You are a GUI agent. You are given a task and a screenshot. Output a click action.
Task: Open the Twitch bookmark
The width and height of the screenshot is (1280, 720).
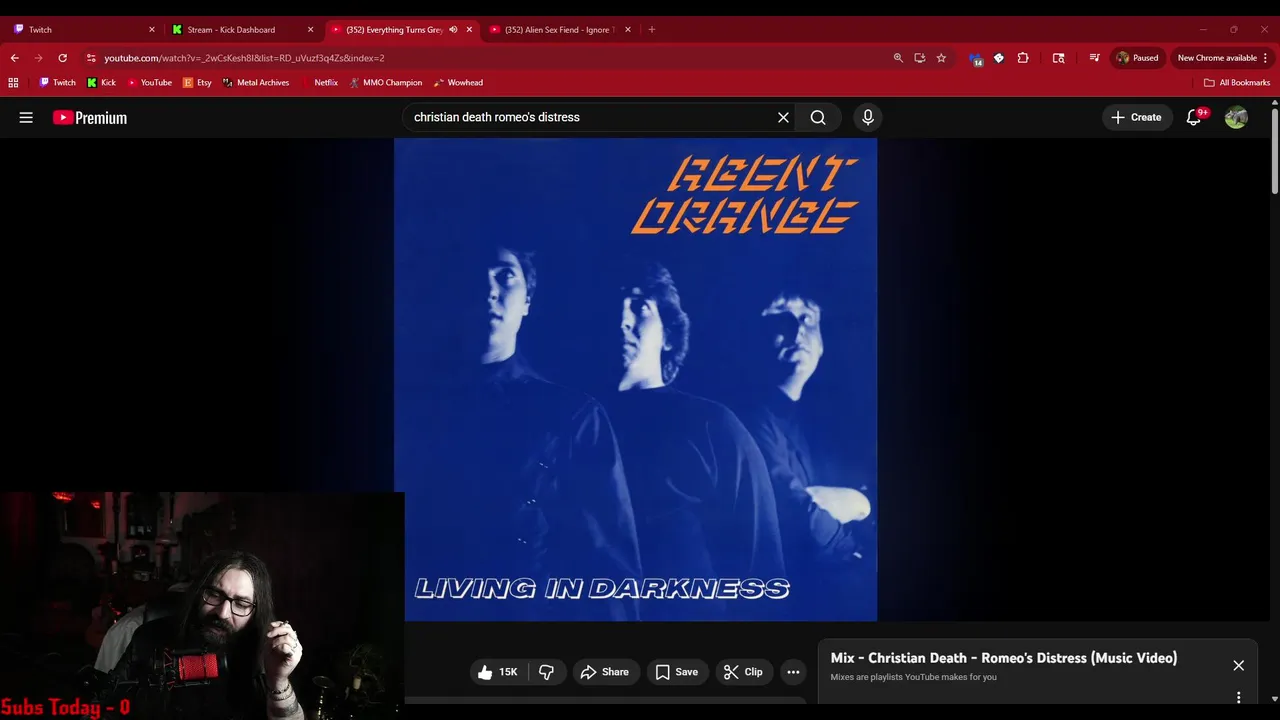pyautogui.click(x=57, y=83)
